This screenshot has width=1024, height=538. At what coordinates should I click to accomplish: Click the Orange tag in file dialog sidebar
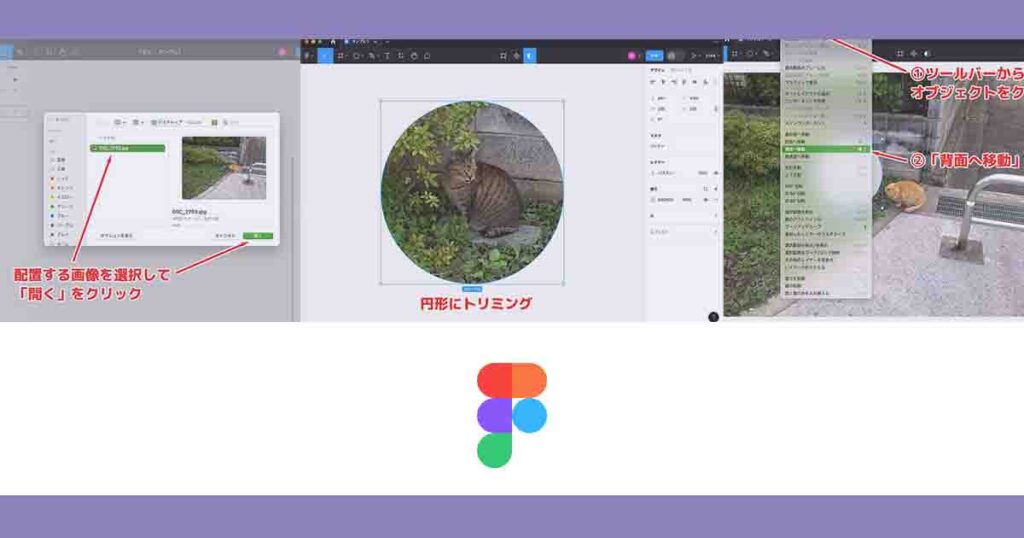pyautogui.click(x=62, y=188)
